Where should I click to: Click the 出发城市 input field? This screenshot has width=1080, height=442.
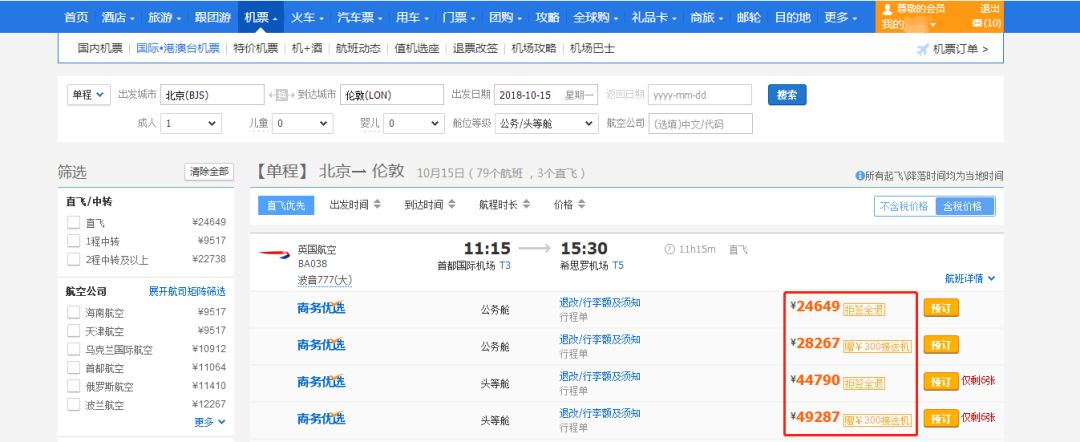pos(213,95)
